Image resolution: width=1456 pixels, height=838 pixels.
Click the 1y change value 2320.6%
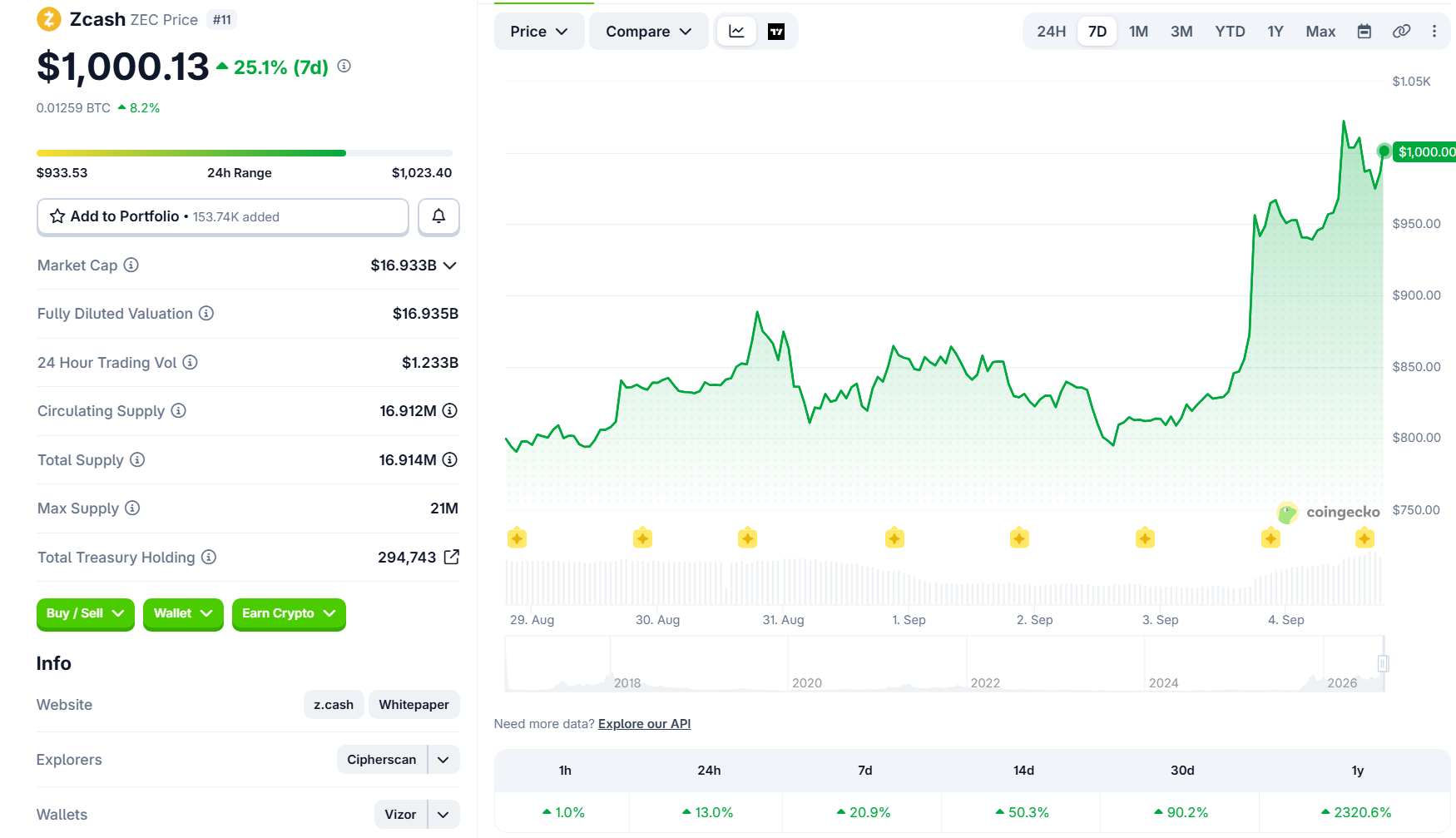pos(1356,812)
